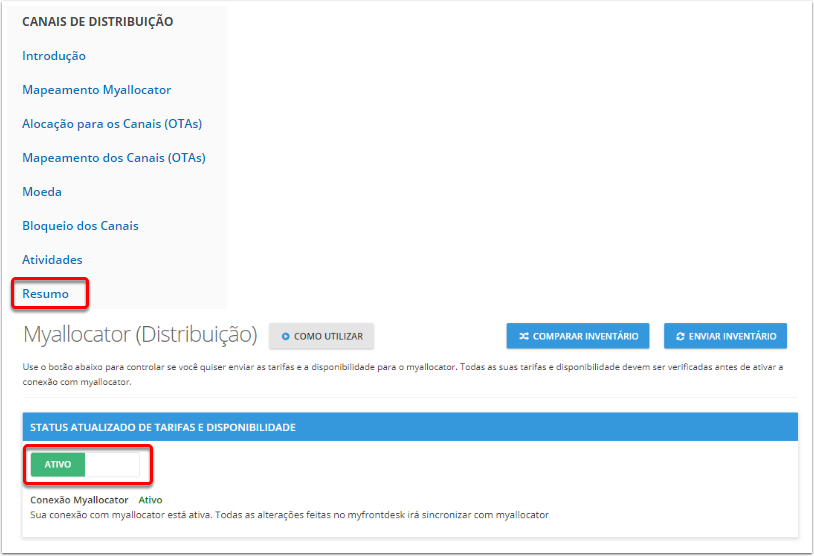Click the Como Utilizar button
The width and height of the screenshot is (814, 556).
click(x=321, y=336)
